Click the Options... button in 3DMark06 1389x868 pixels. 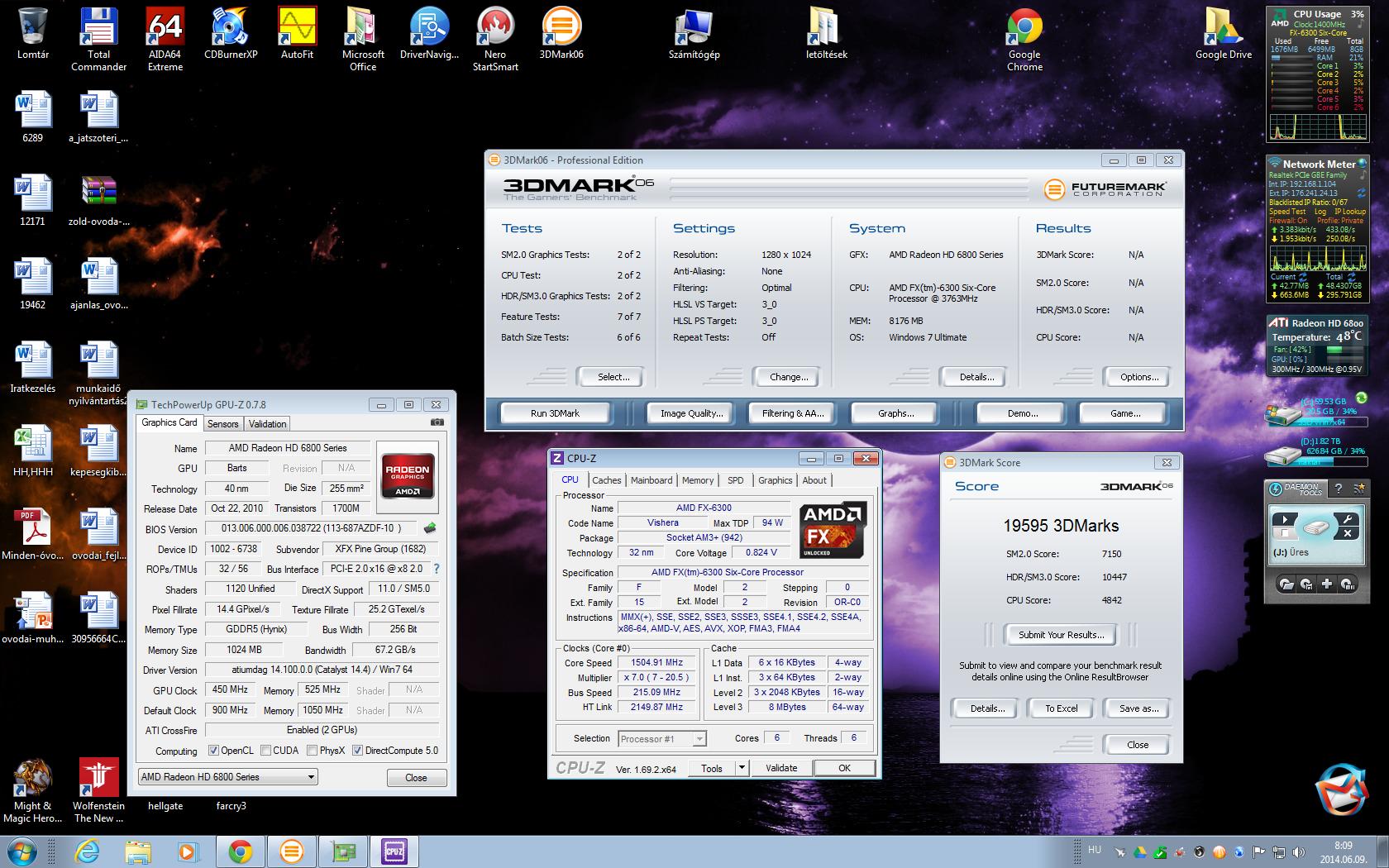pos(1139,377)
